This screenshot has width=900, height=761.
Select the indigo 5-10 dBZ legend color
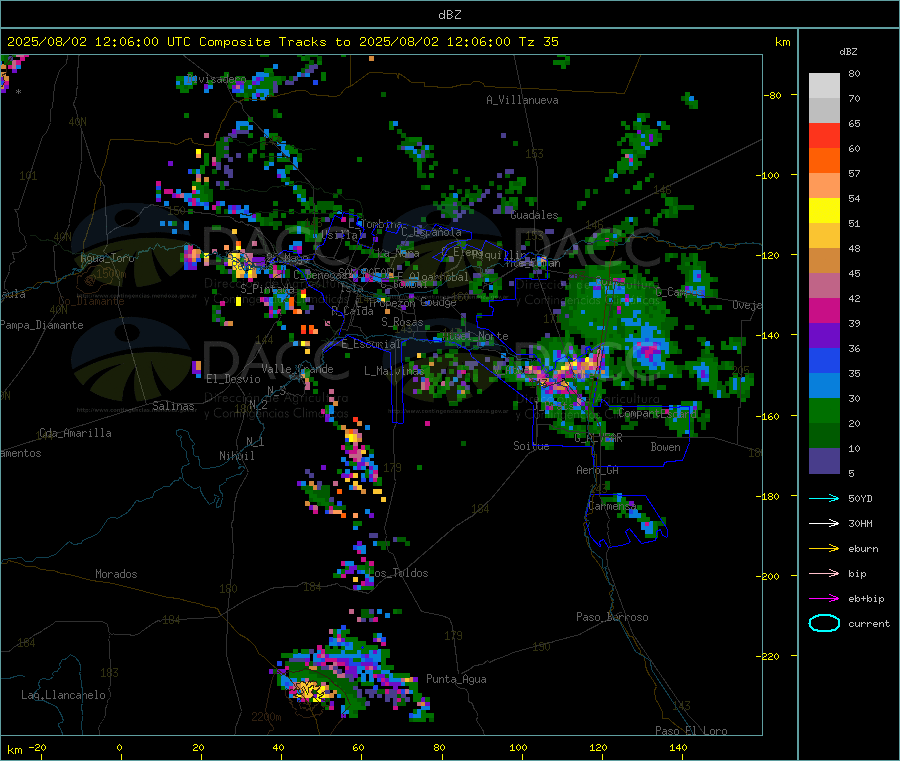[824, 461]
